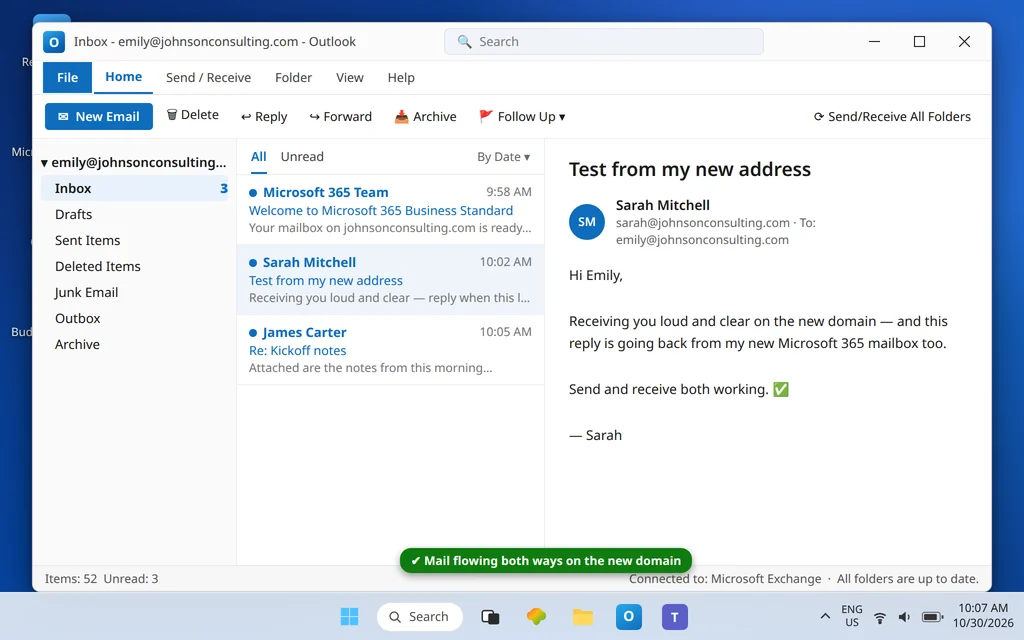1024x640 pixels.
Task: Open the Send / Receive tab
Action: 208,77
